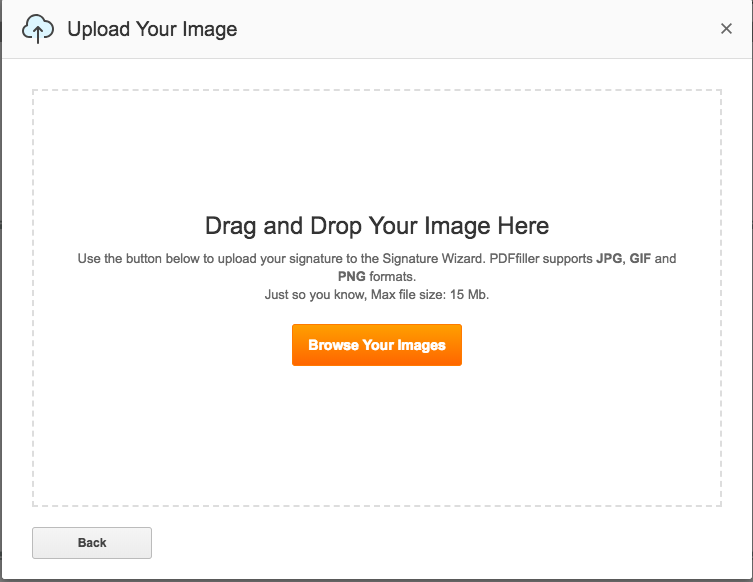
Task: Click the word "supports" in the description
Action: coord(572,259)
